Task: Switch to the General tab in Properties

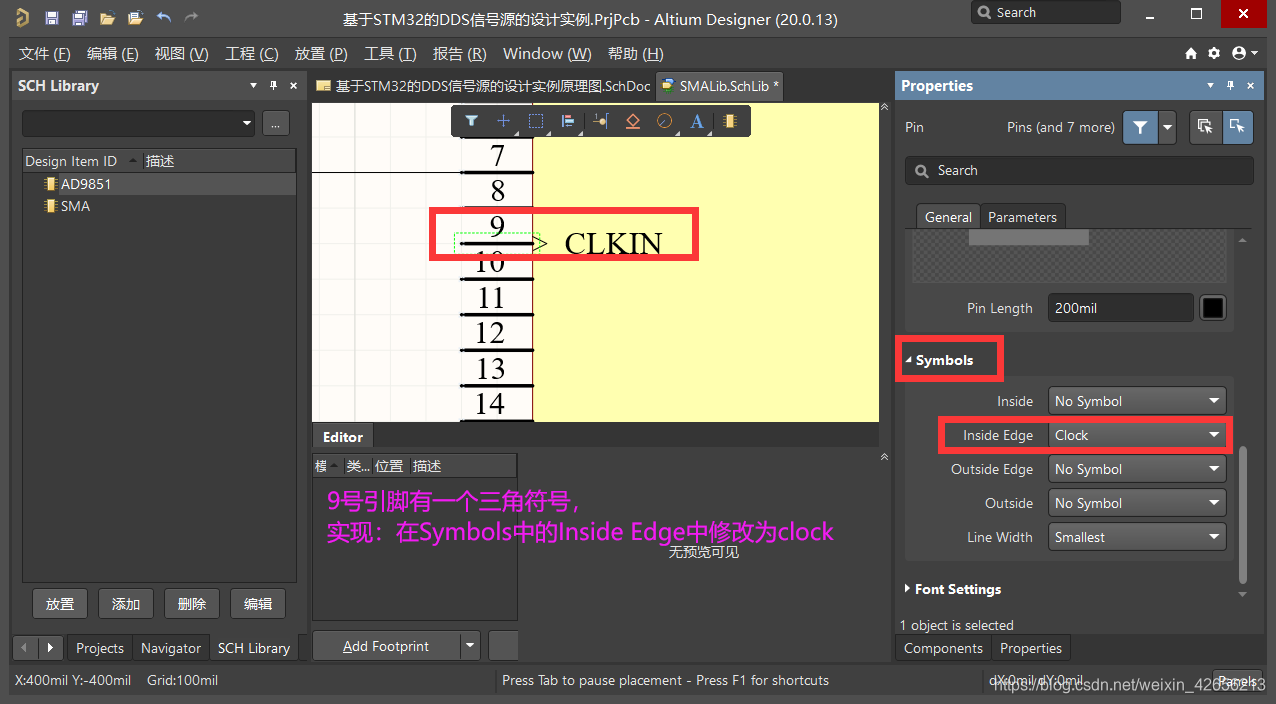Action: 948,217
